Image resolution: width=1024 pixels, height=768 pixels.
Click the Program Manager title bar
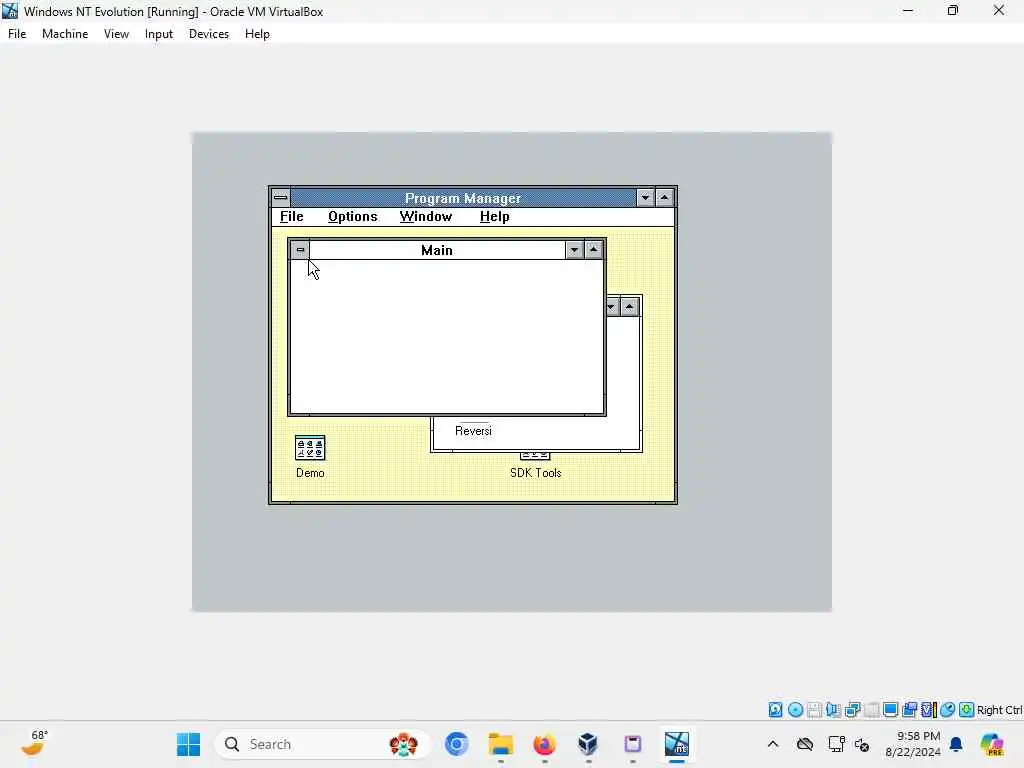click(x=463, y=197)
